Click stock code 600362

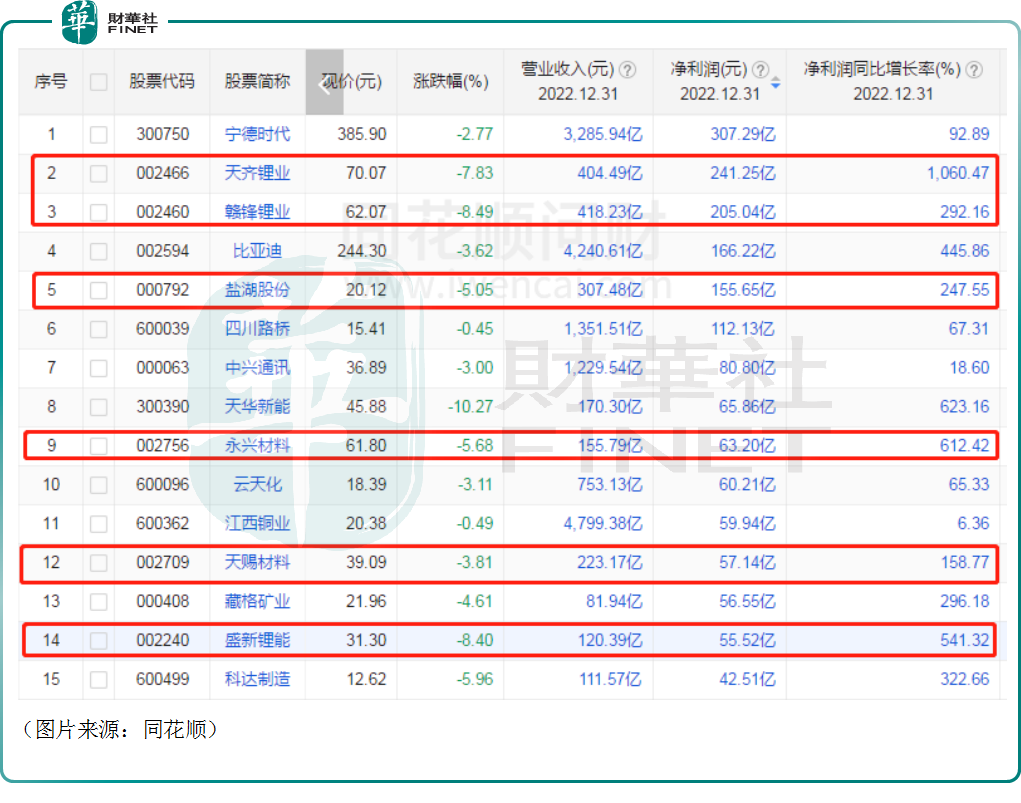162,524
